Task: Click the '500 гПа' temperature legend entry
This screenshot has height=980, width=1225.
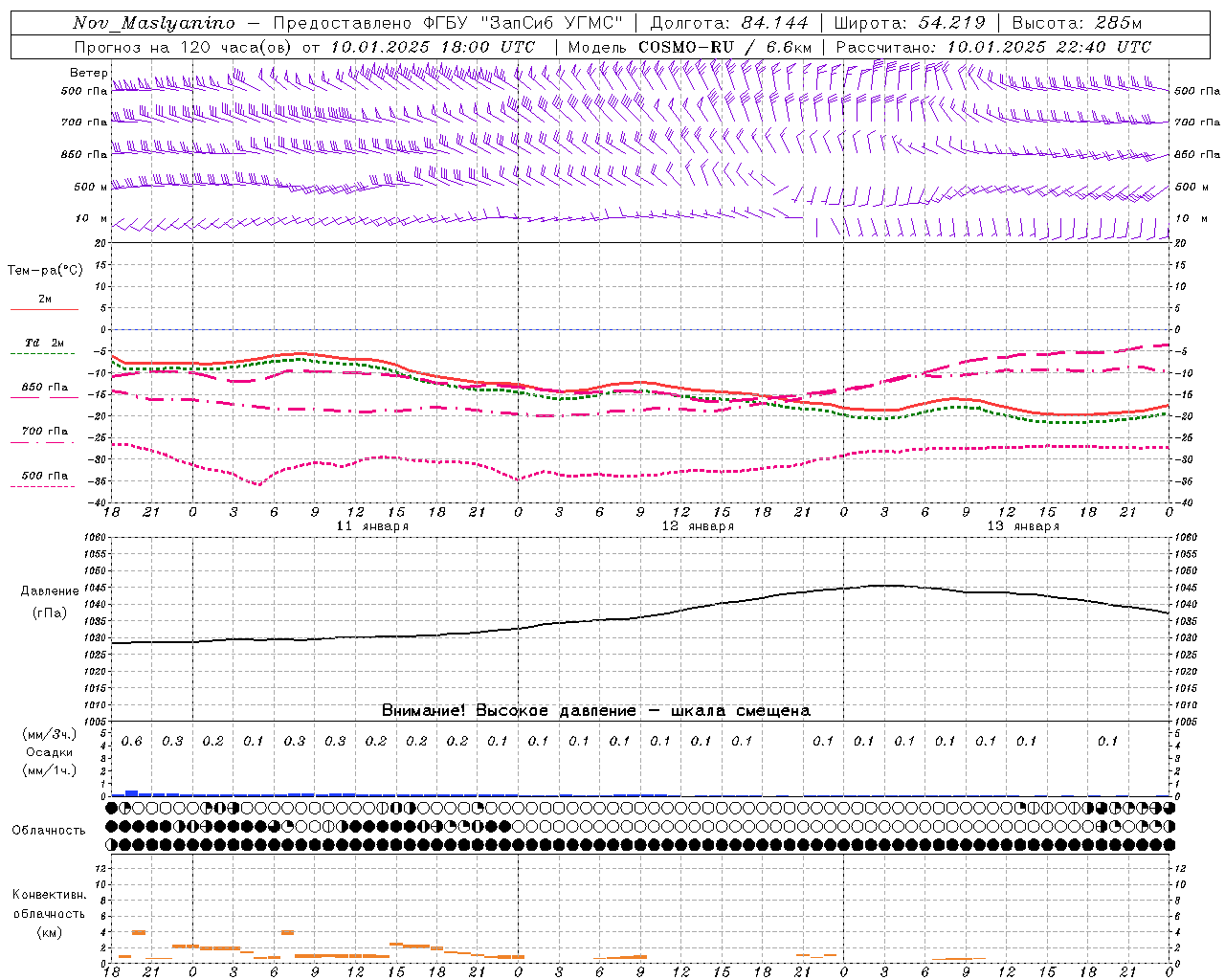Action: tap(44, 476)
